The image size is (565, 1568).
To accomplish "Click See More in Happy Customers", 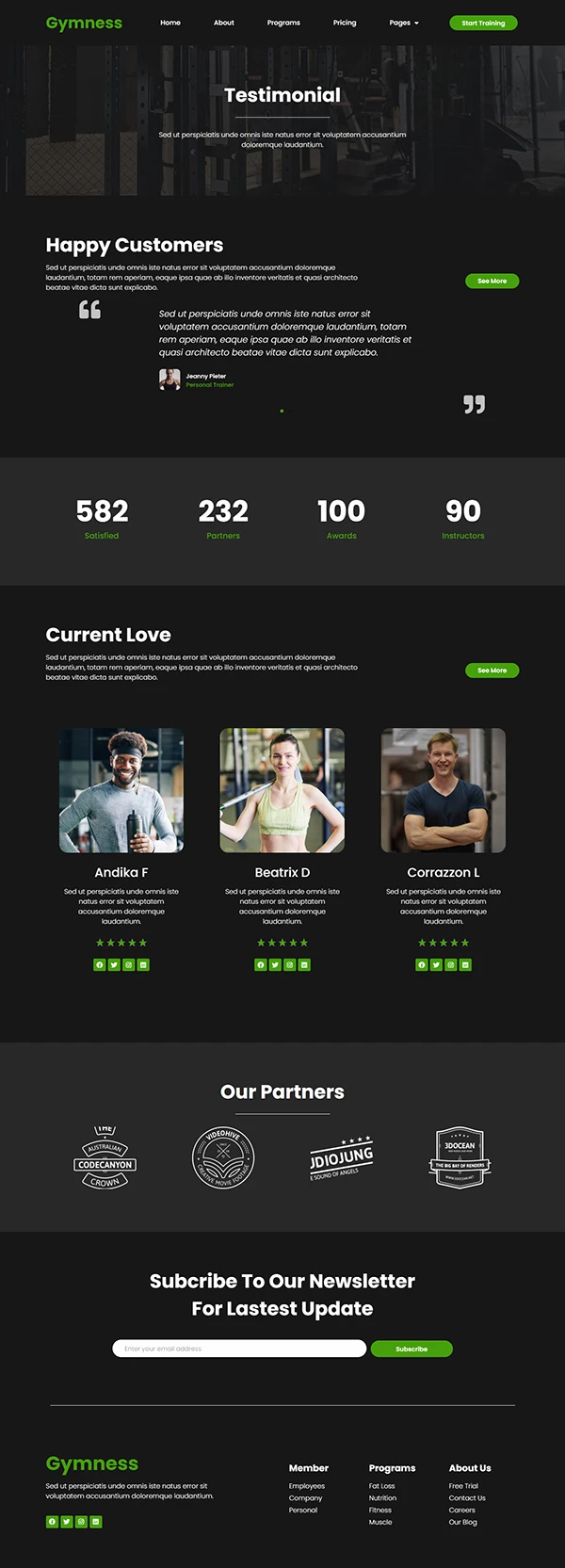I will [x=492, y=281].
